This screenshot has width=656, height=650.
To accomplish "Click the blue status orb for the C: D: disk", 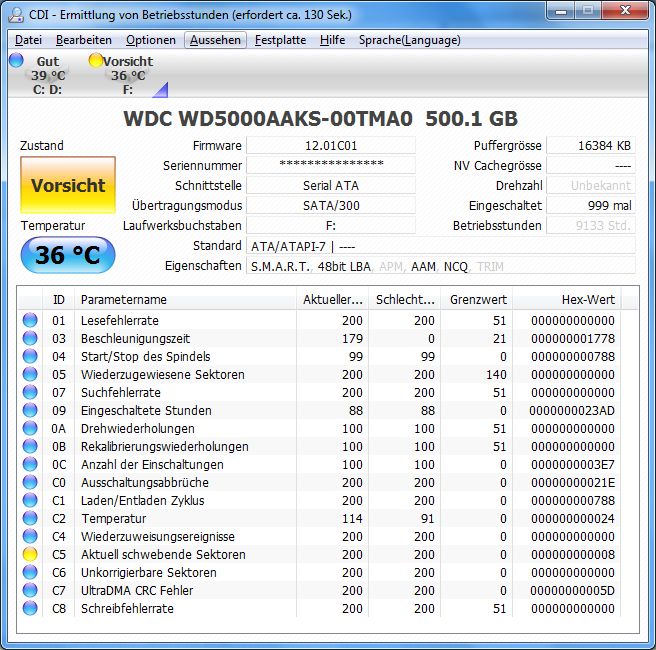I will click(16, 60).
